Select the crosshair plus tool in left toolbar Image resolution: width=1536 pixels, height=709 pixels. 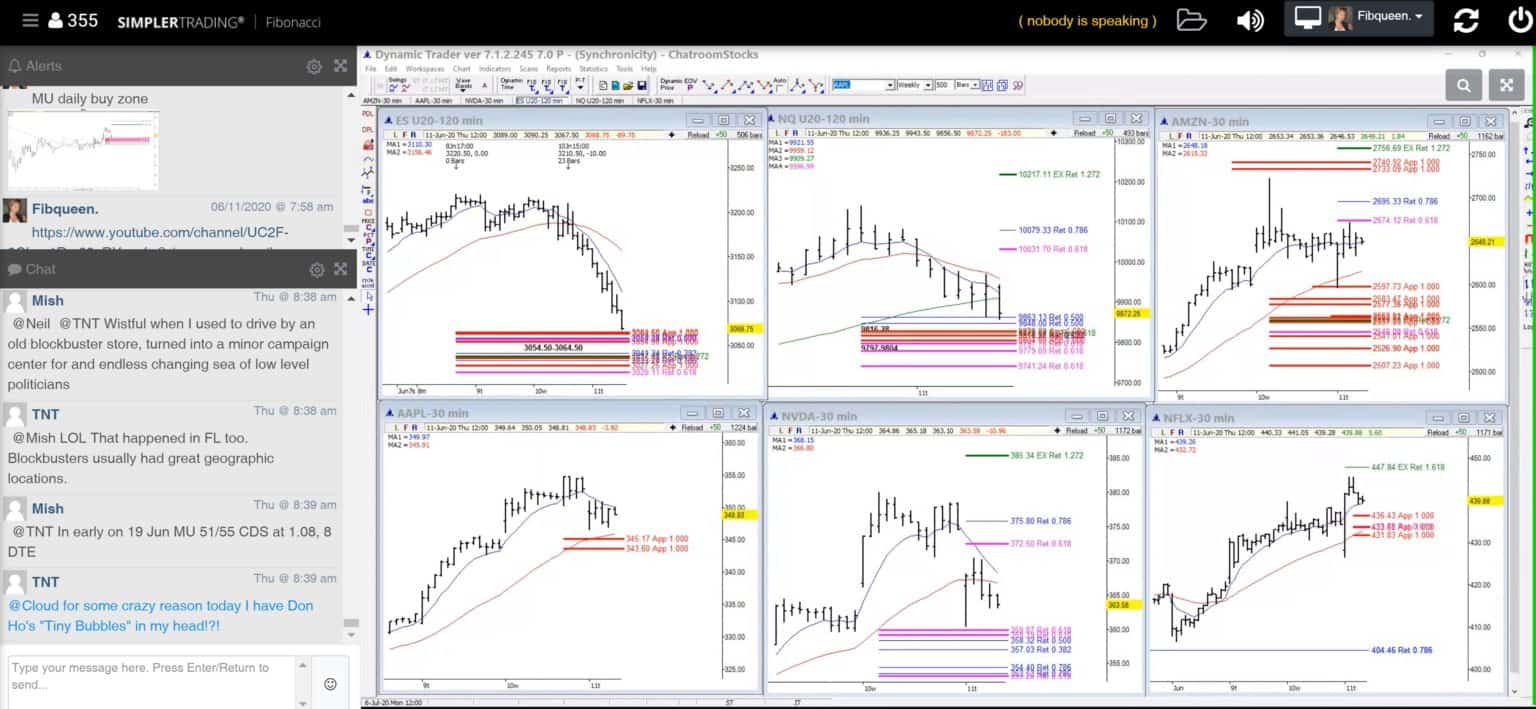[368, 310]
